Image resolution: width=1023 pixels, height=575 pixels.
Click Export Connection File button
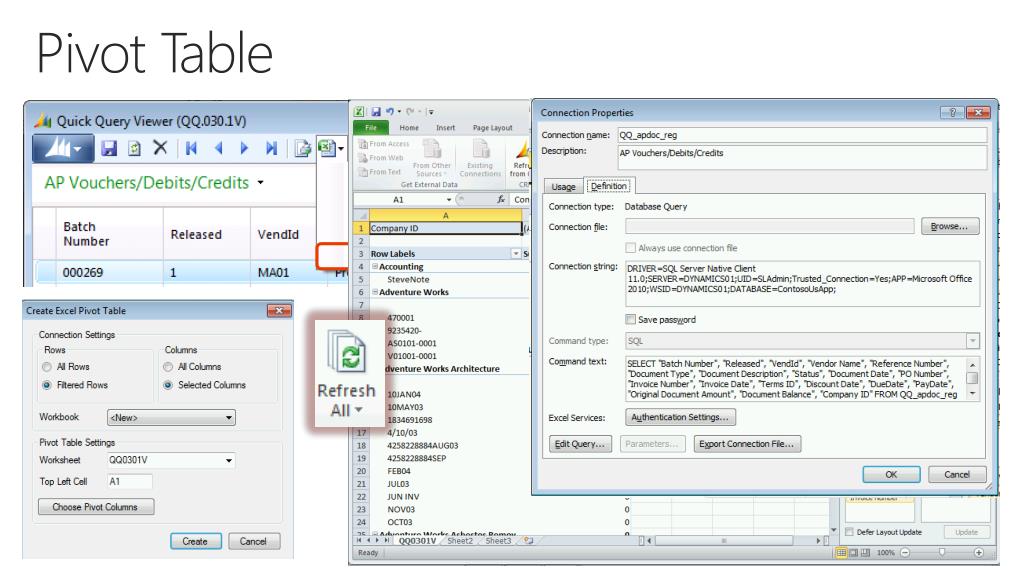pyautogui.click(x=747, y=444)
